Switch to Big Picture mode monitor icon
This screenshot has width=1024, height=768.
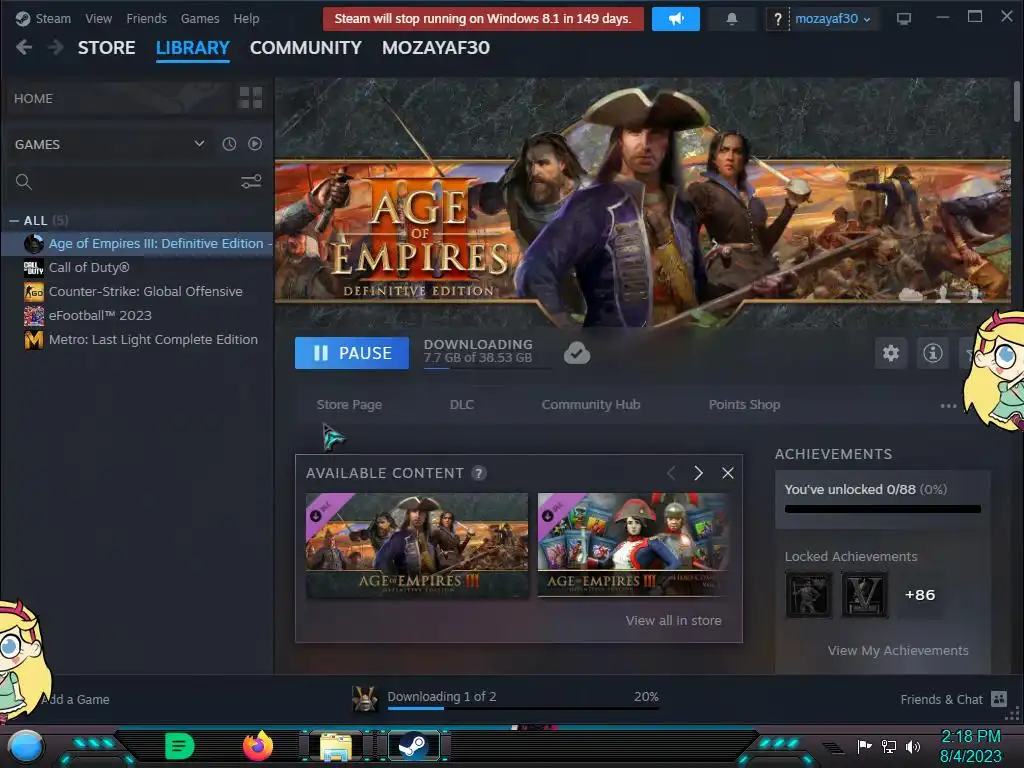coord(903,19)
